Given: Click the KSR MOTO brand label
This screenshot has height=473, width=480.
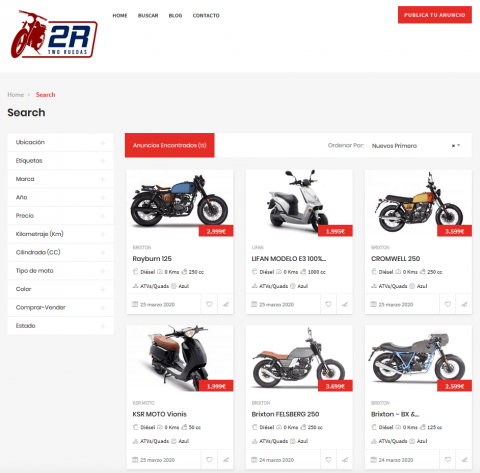Looking at the screenshot, I should (x=144, y=403).
